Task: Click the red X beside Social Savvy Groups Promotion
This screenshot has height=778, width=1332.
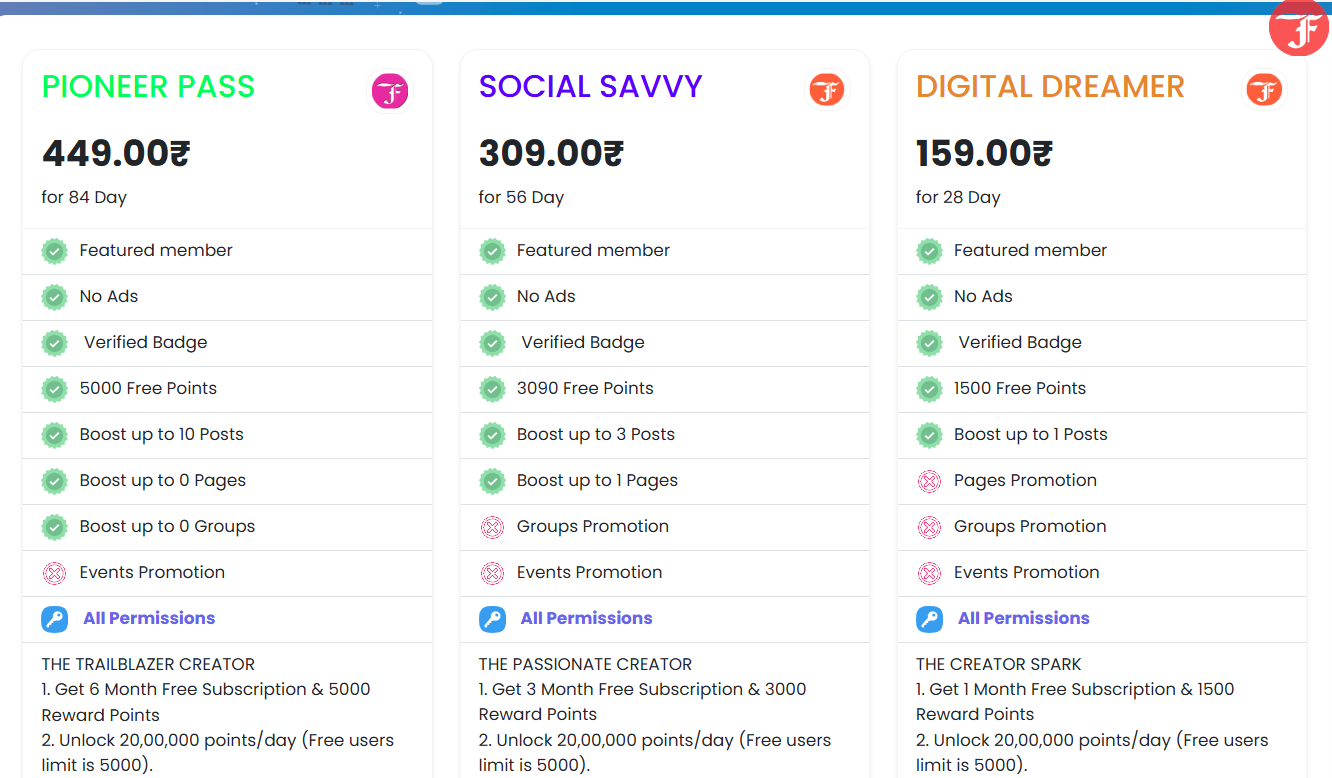Action: click(x=492, y=527)
